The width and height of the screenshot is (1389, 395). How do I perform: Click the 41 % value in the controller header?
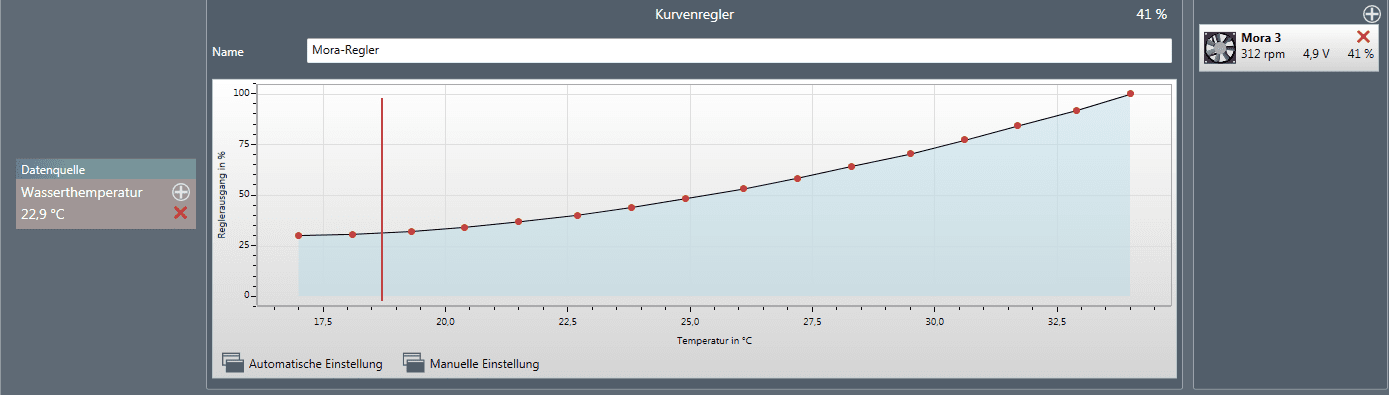(x=1151, y=14)
